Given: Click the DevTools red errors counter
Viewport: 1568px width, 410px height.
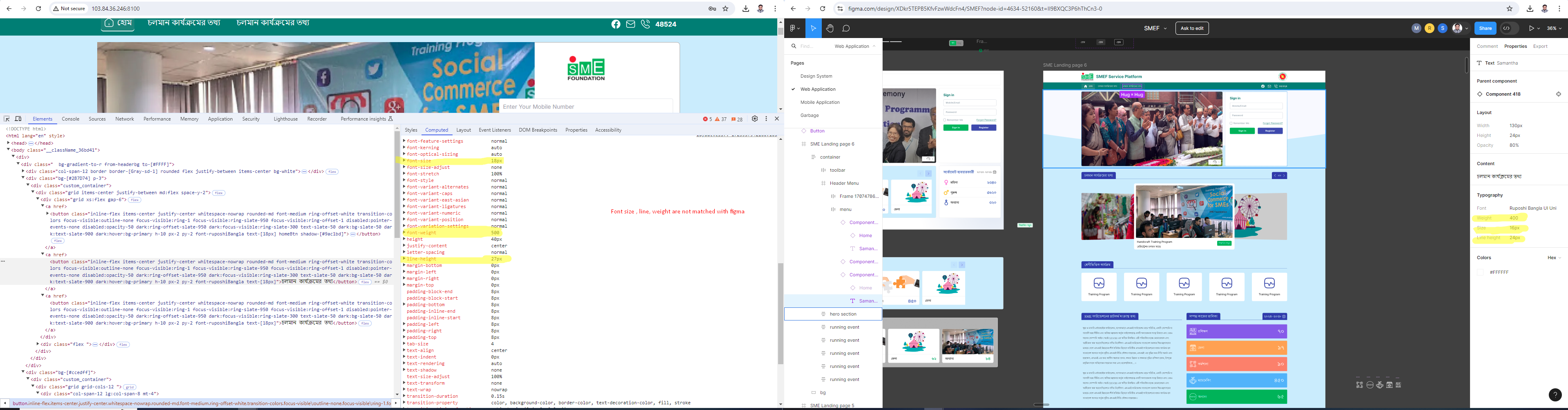Looking at the screenshot, I should point(707,119).
